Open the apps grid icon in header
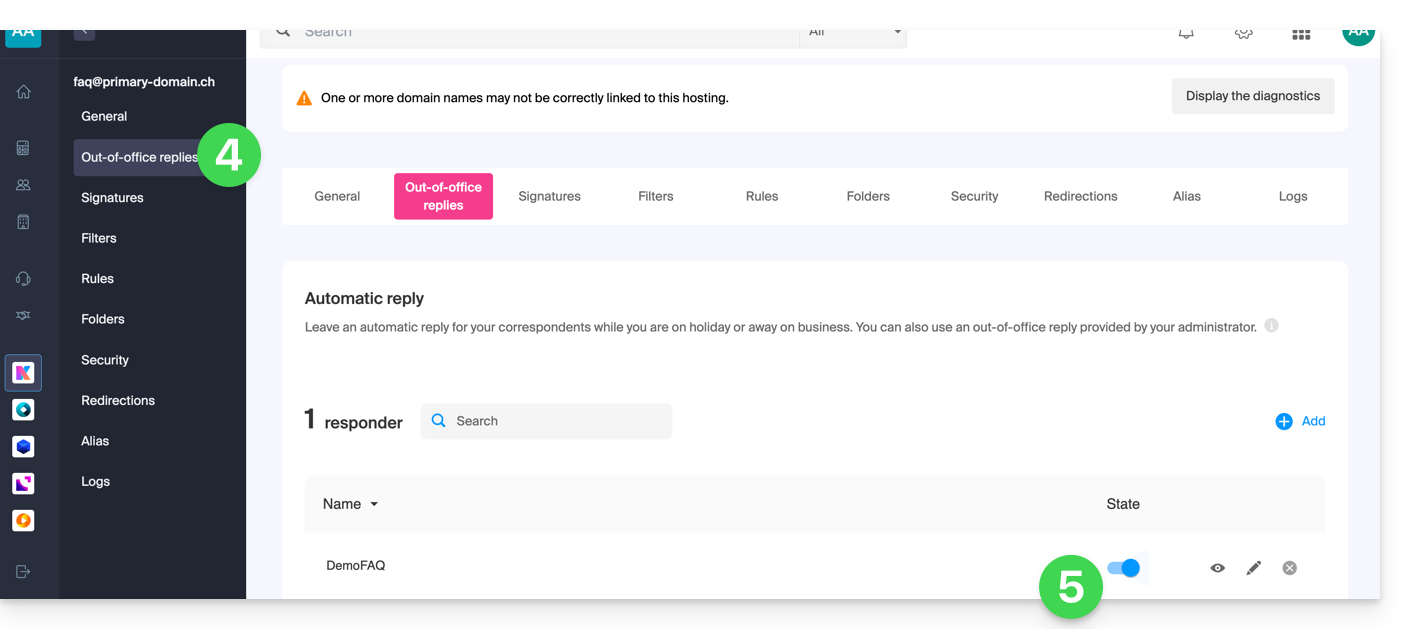 1301,34
